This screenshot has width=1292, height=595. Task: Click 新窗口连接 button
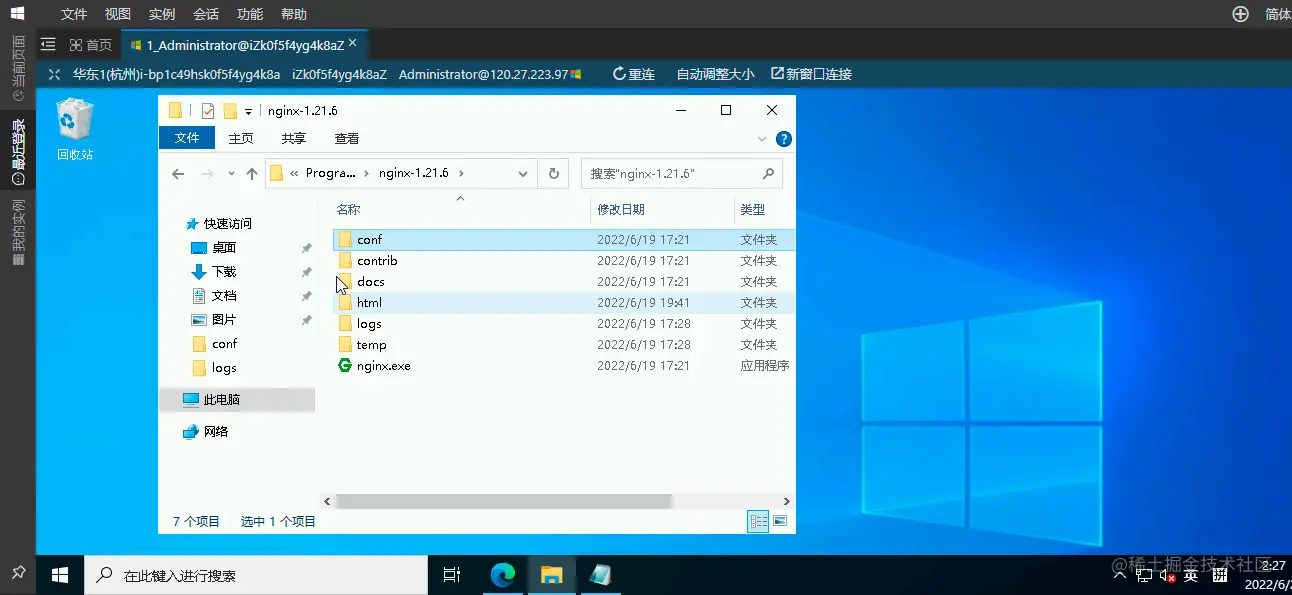[811, 74]
